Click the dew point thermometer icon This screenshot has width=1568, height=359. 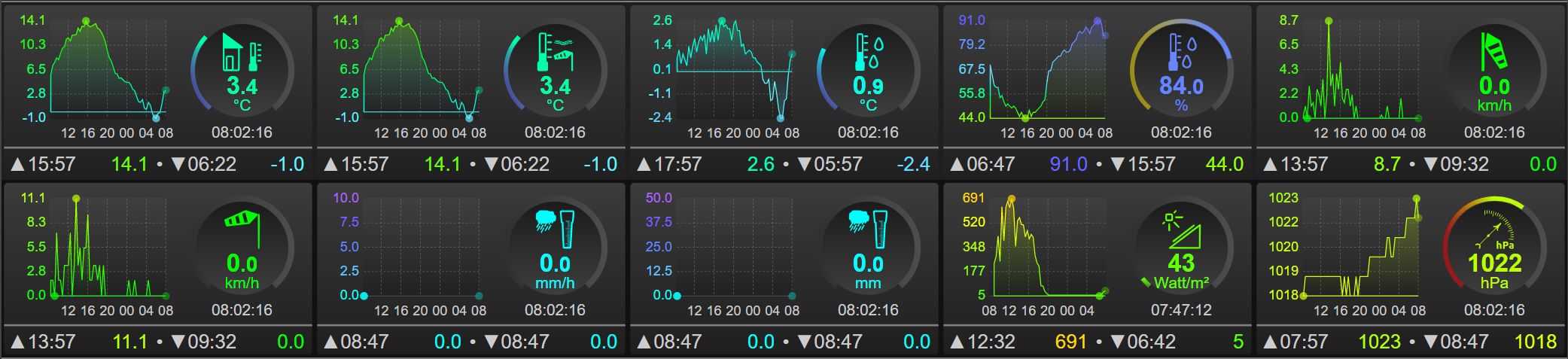[869, 52]
